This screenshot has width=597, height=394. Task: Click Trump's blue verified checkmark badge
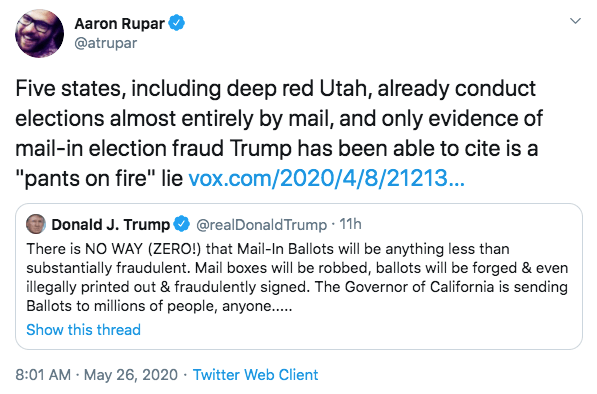point(182,224)
